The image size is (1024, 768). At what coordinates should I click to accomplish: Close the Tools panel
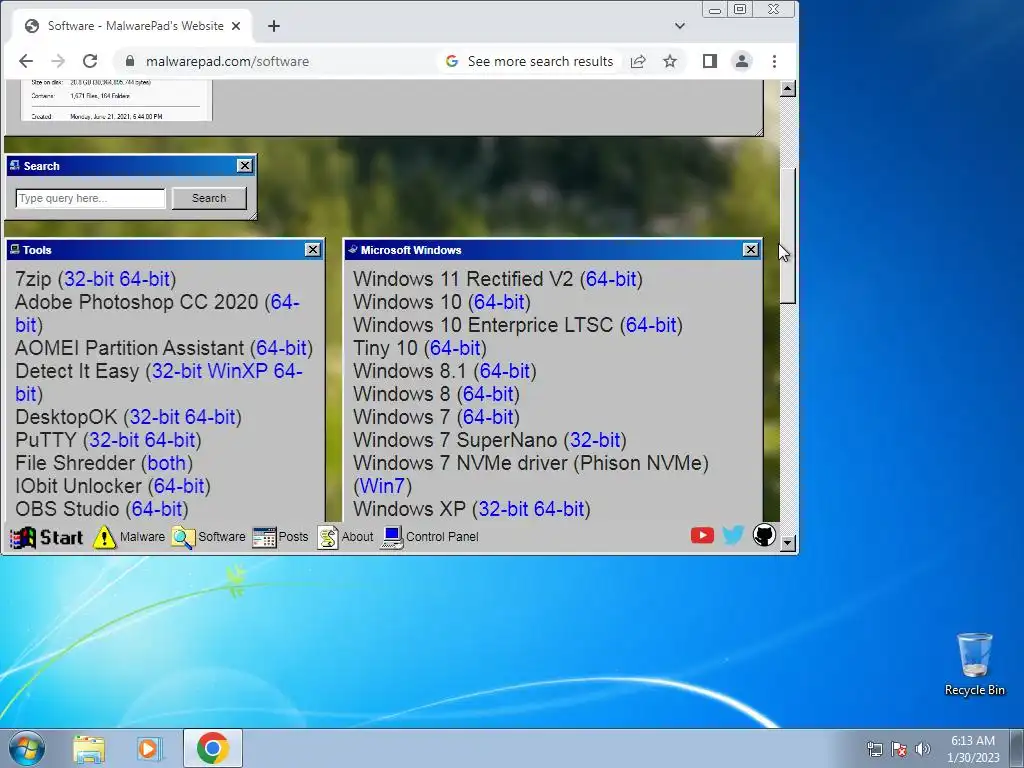pos(313,249)
